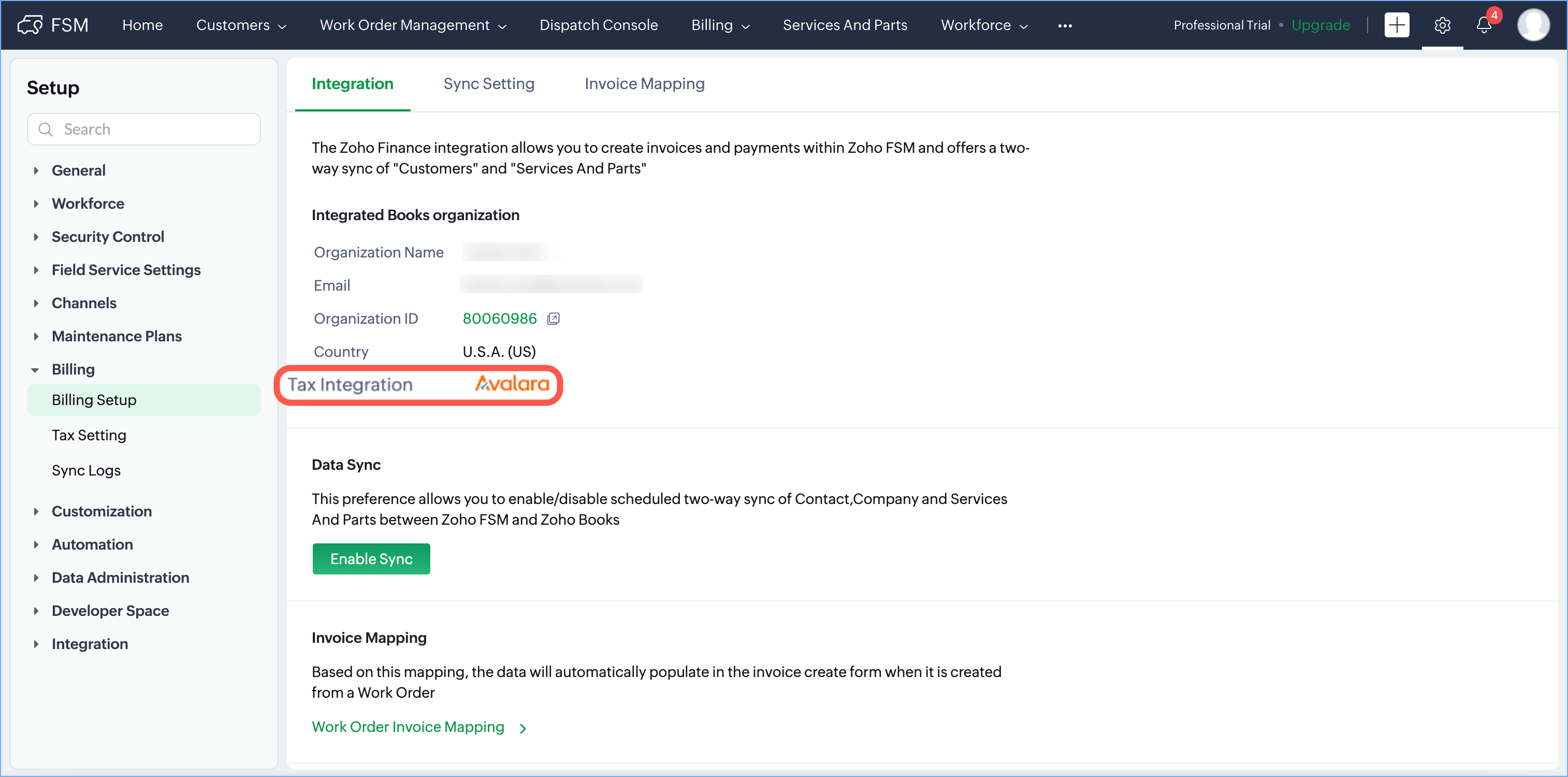
Task: Click the Upgrade link
Action: click(x=1320, y=25)
